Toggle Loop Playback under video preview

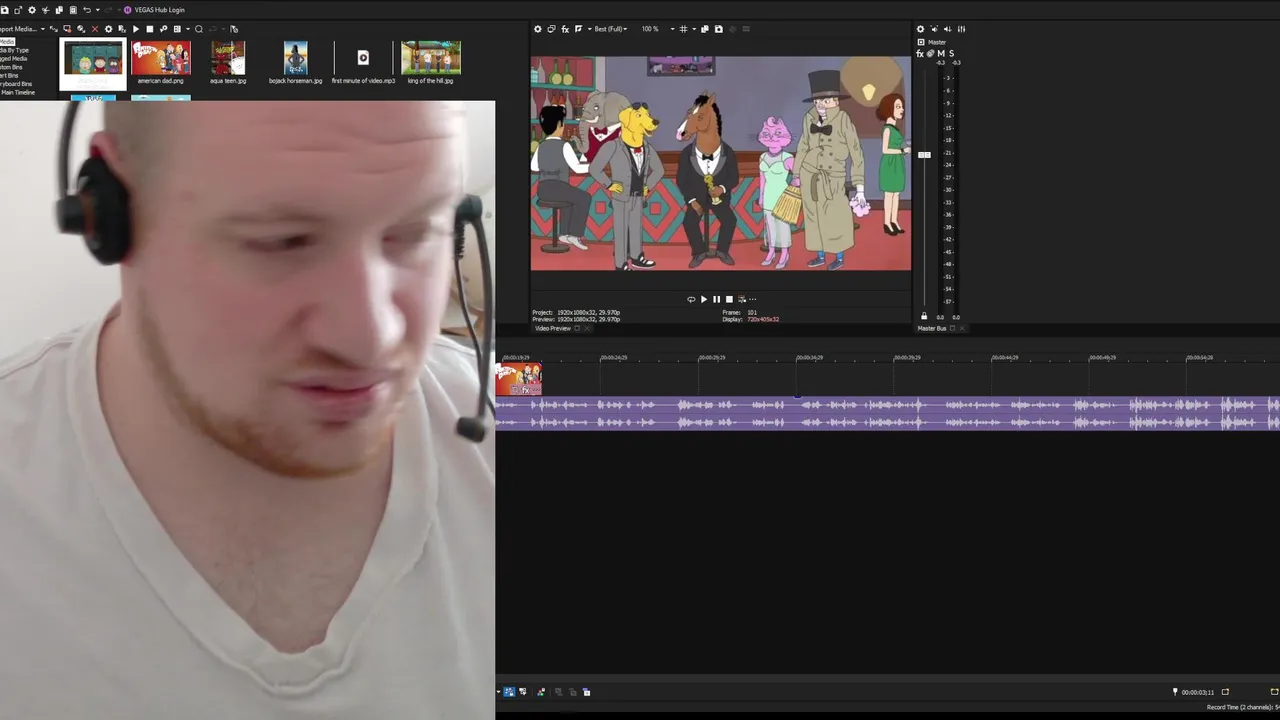[x=691, y=299]
